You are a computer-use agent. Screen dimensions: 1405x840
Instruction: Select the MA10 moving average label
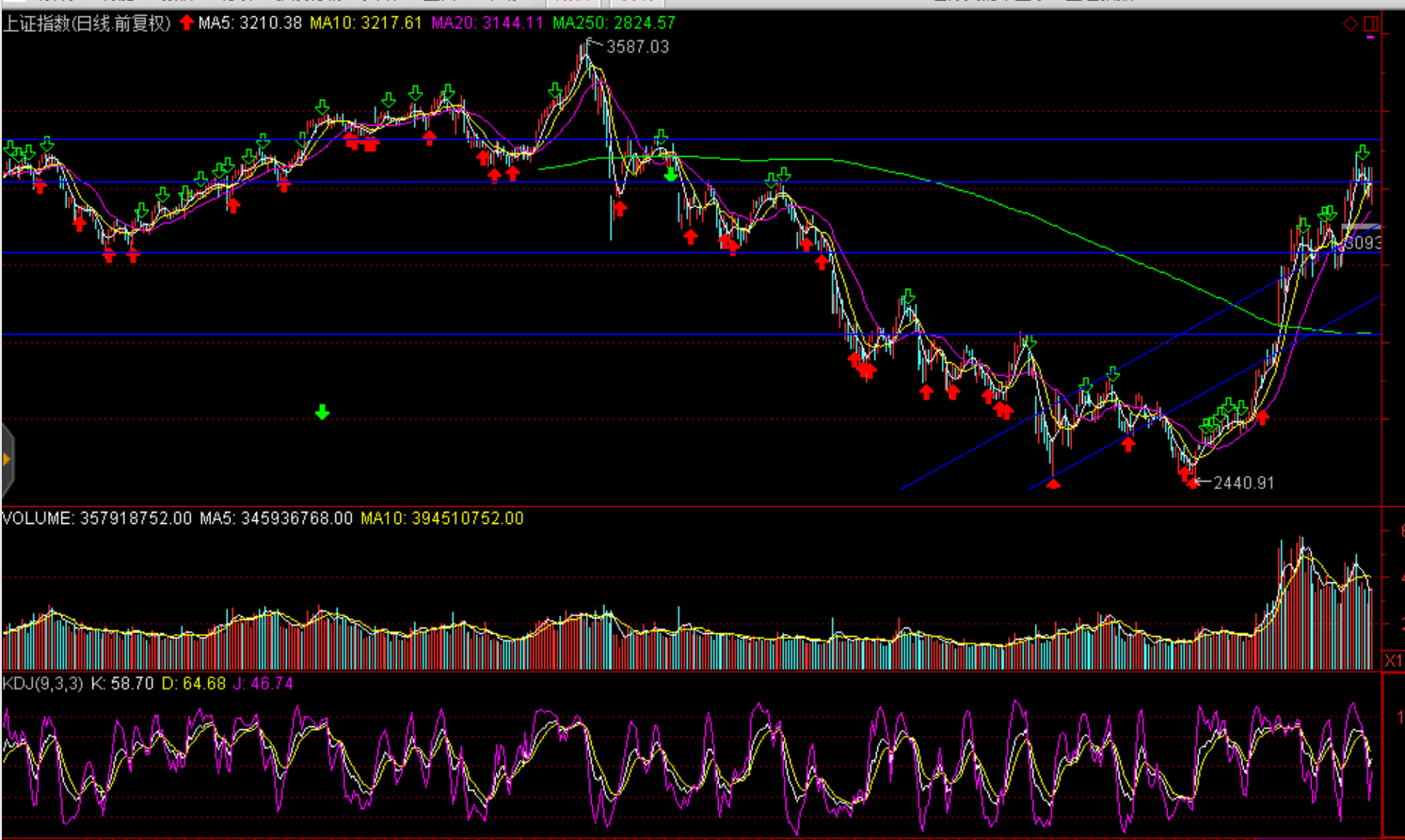click(x=366, y=24)
